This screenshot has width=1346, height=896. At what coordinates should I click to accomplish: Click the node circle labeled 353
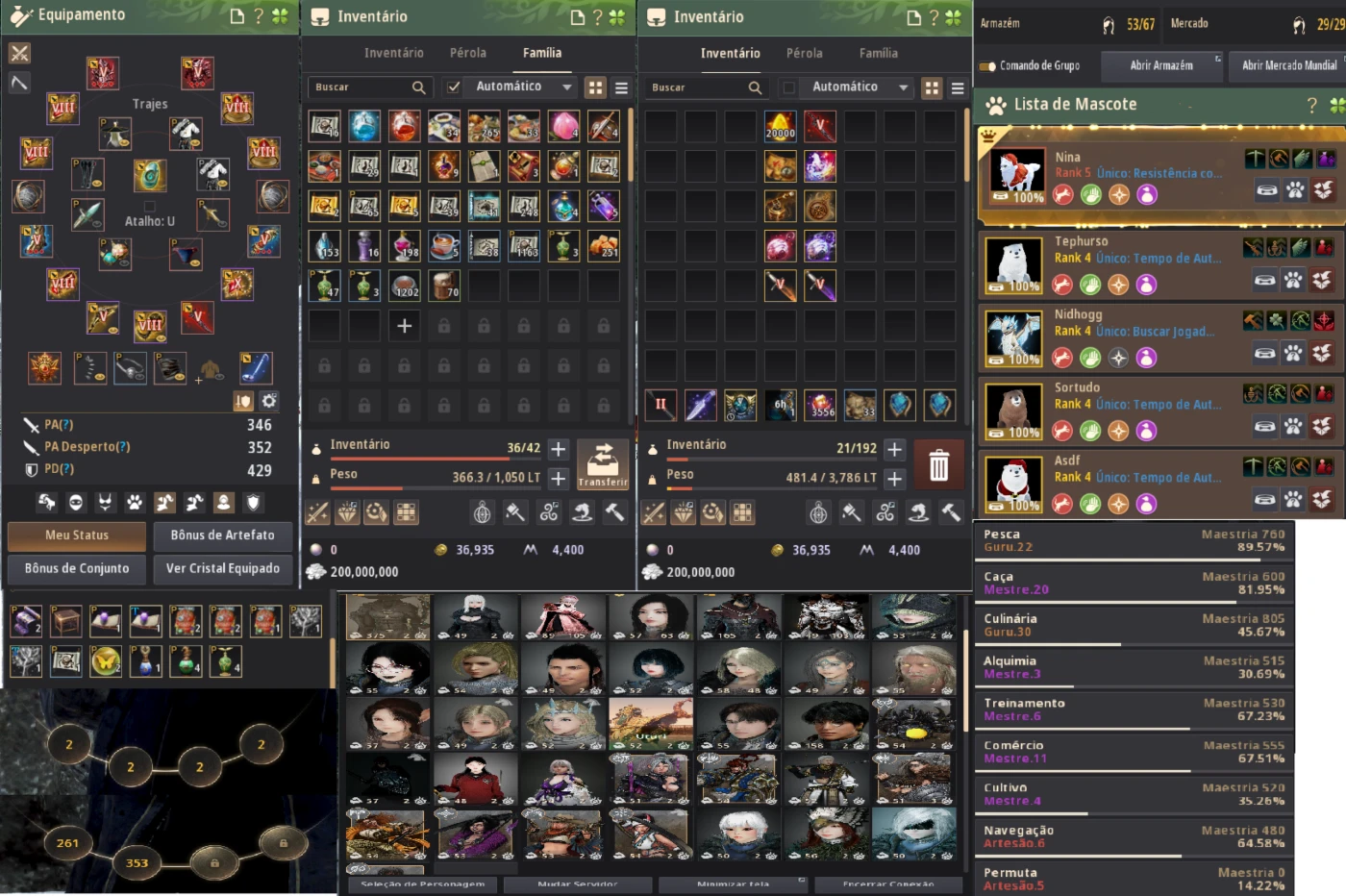click(x=137, y=862)
